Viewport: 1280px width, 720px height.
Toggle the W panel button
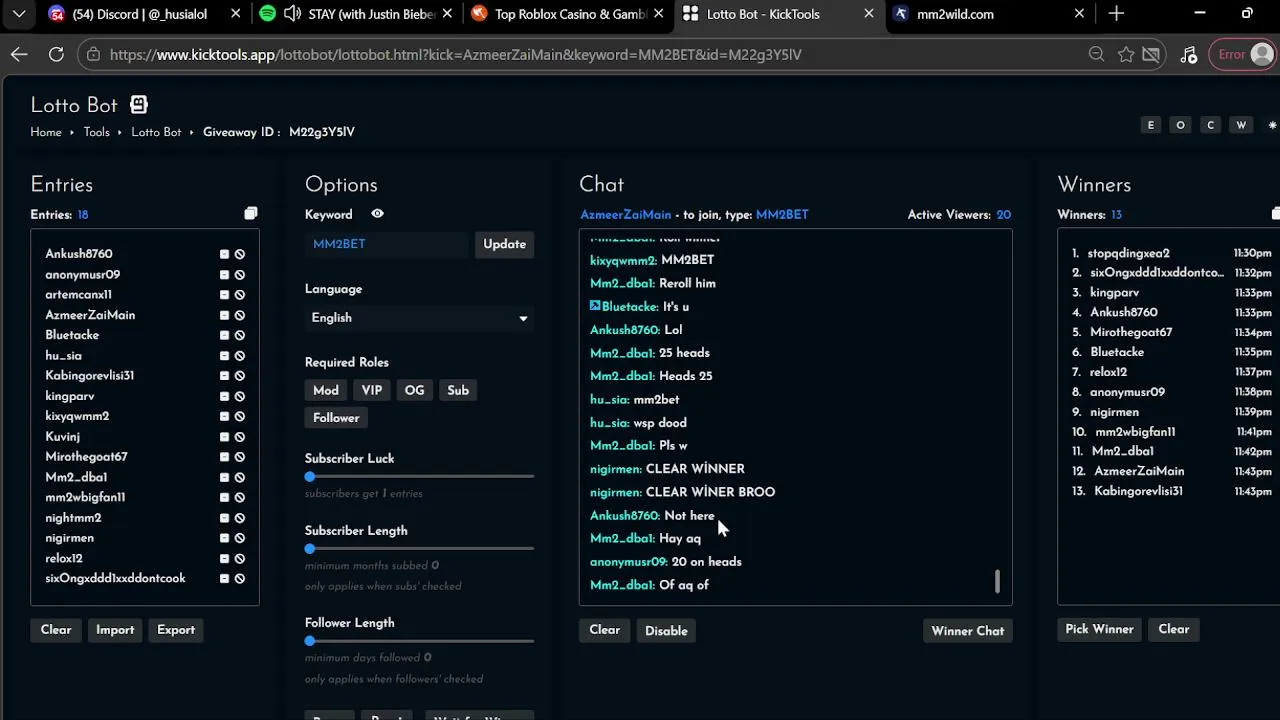(x=1241, y=125)
